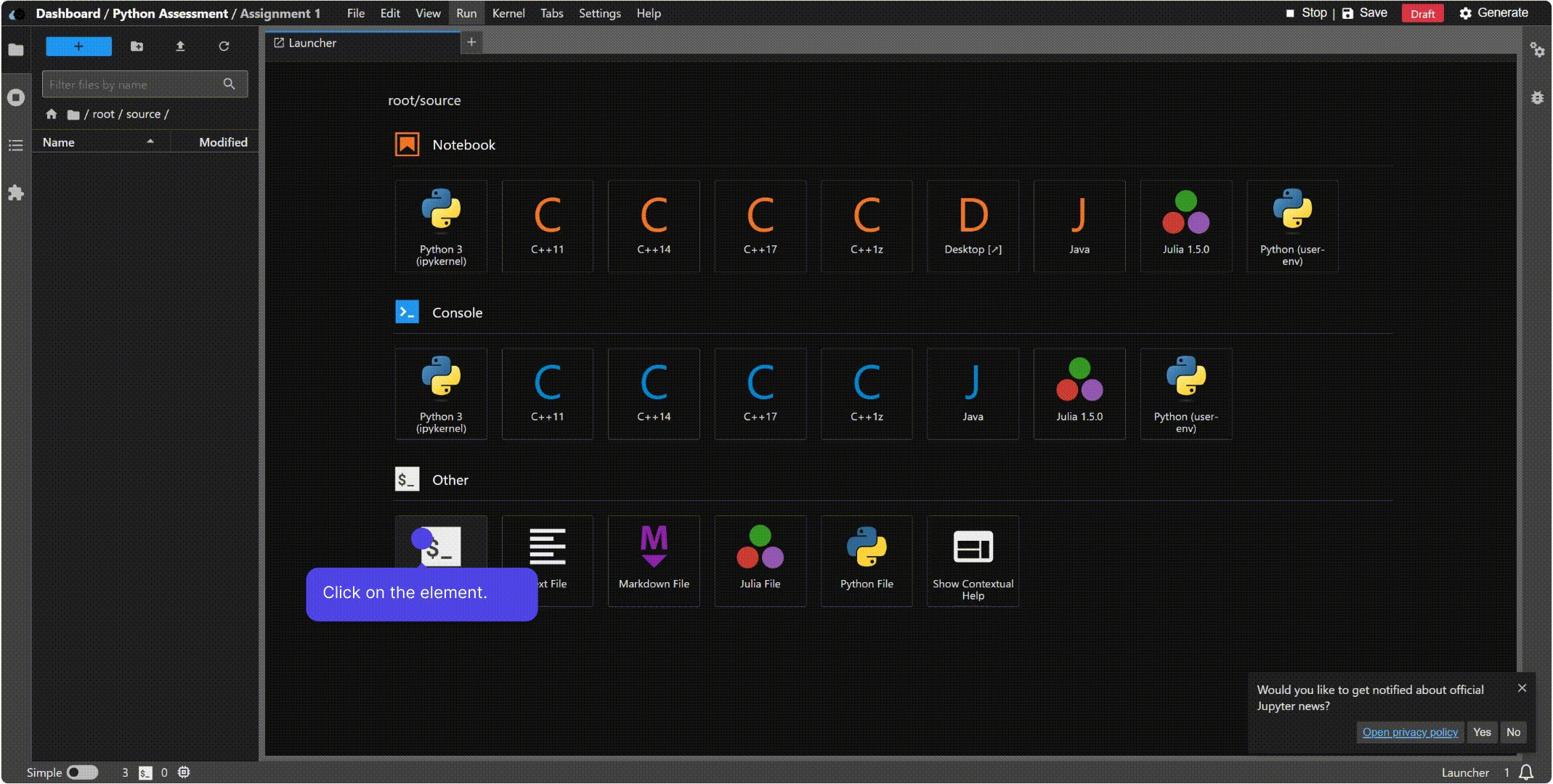Answer No to Jupyter news notification
The image size is (1553, 784).
[x=1513, y=732]
